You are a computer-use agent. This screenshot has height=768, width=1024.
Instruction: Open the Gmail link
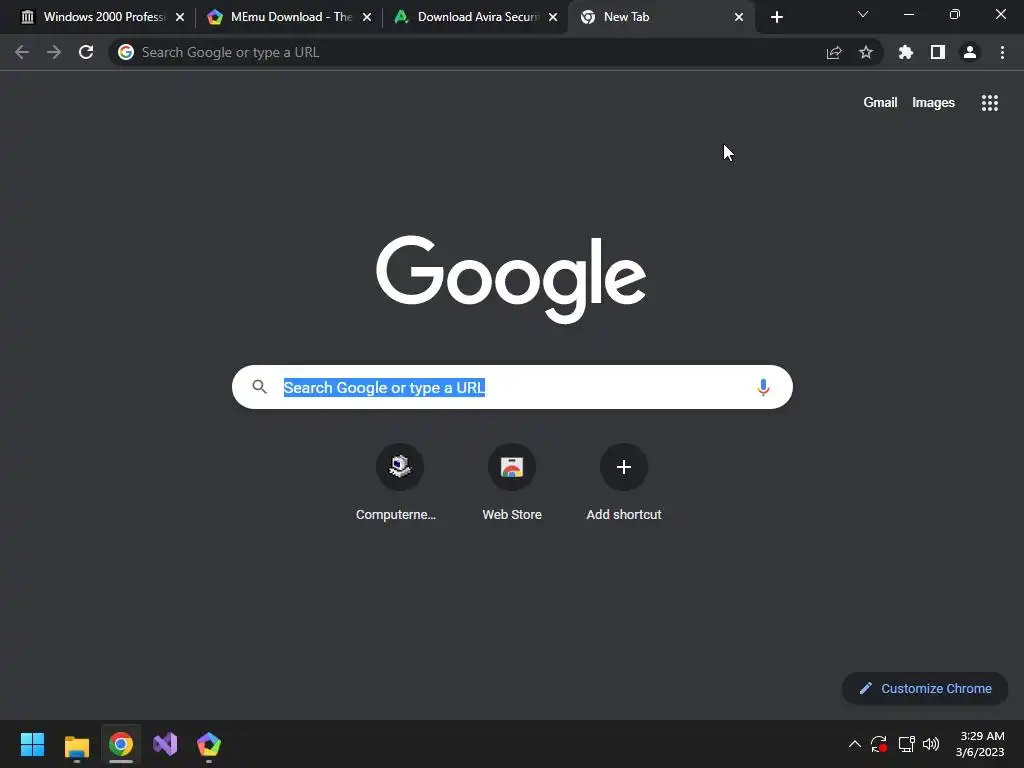point(880,103)
